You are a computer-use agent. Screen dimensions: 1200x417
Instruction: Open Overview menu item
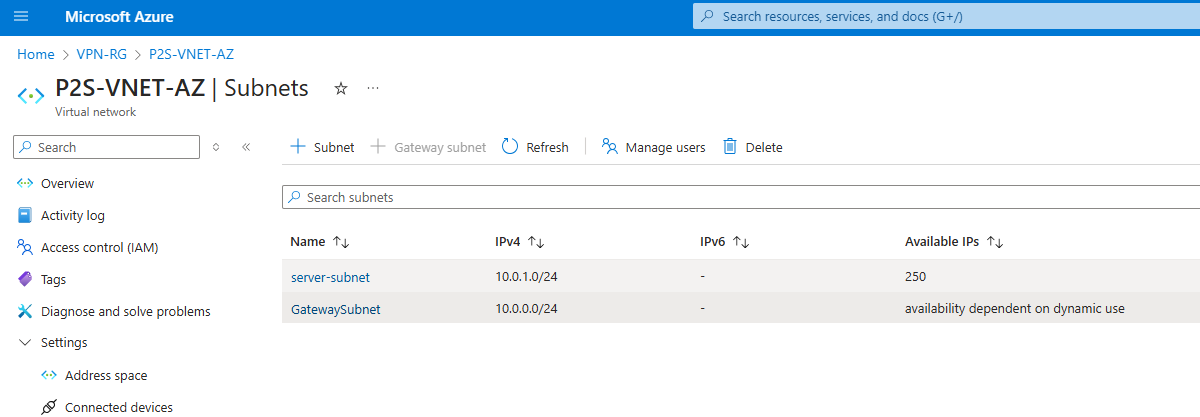click(67, 183)
